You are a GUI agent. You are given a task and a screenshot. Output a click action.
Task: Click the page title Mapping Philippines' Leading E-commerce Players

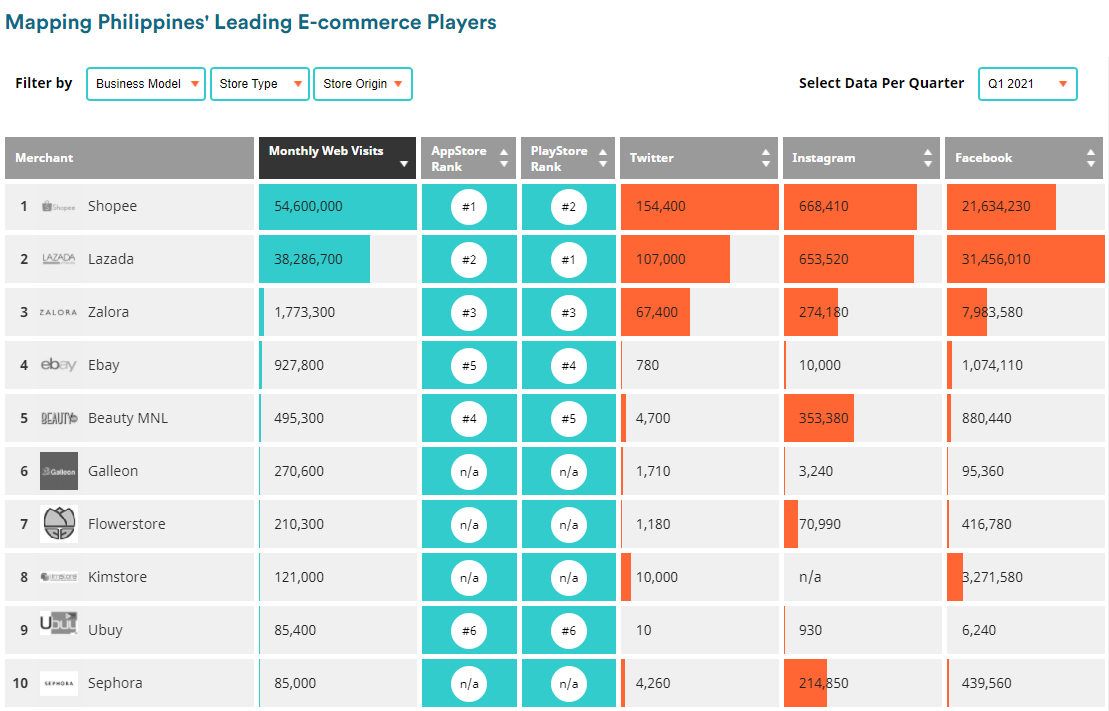pyautogui.click(x=250, y=22)
